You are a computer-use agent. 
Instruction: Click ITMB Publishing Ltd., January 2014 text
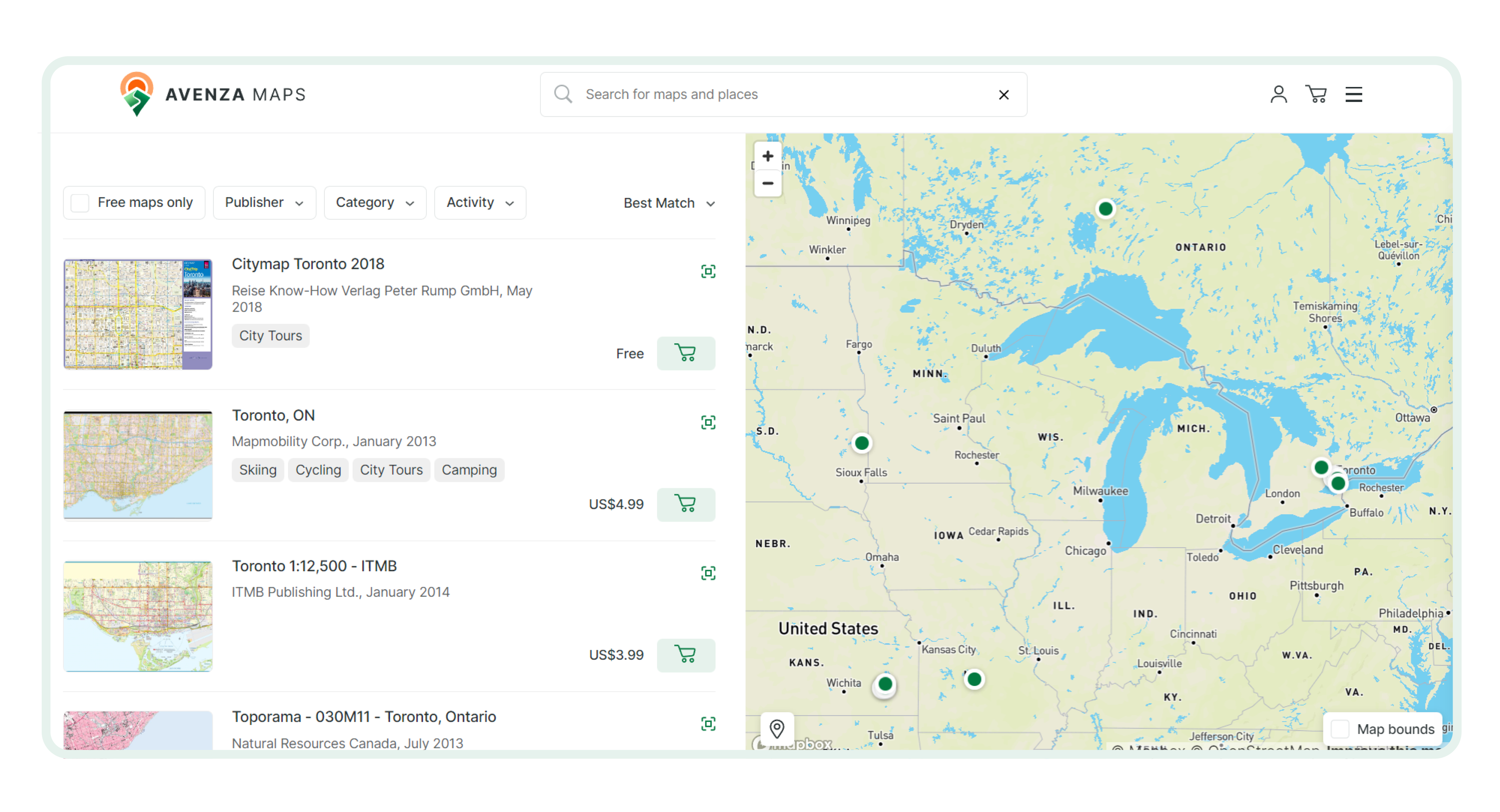(340, 592)
